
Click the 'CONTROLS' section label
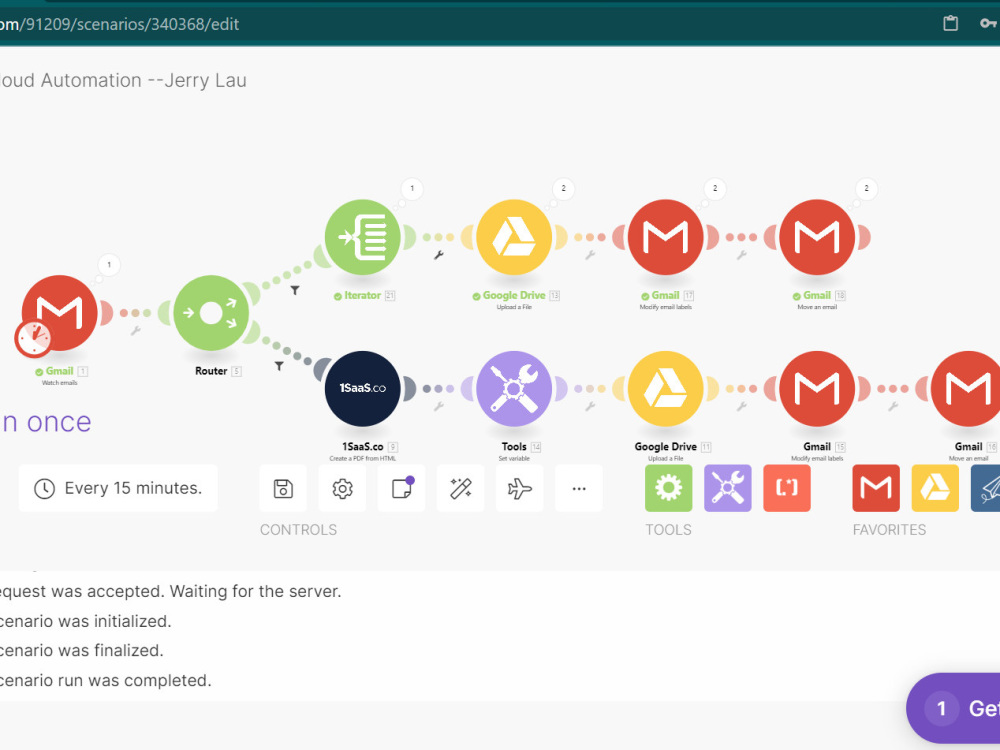(298, 530)
